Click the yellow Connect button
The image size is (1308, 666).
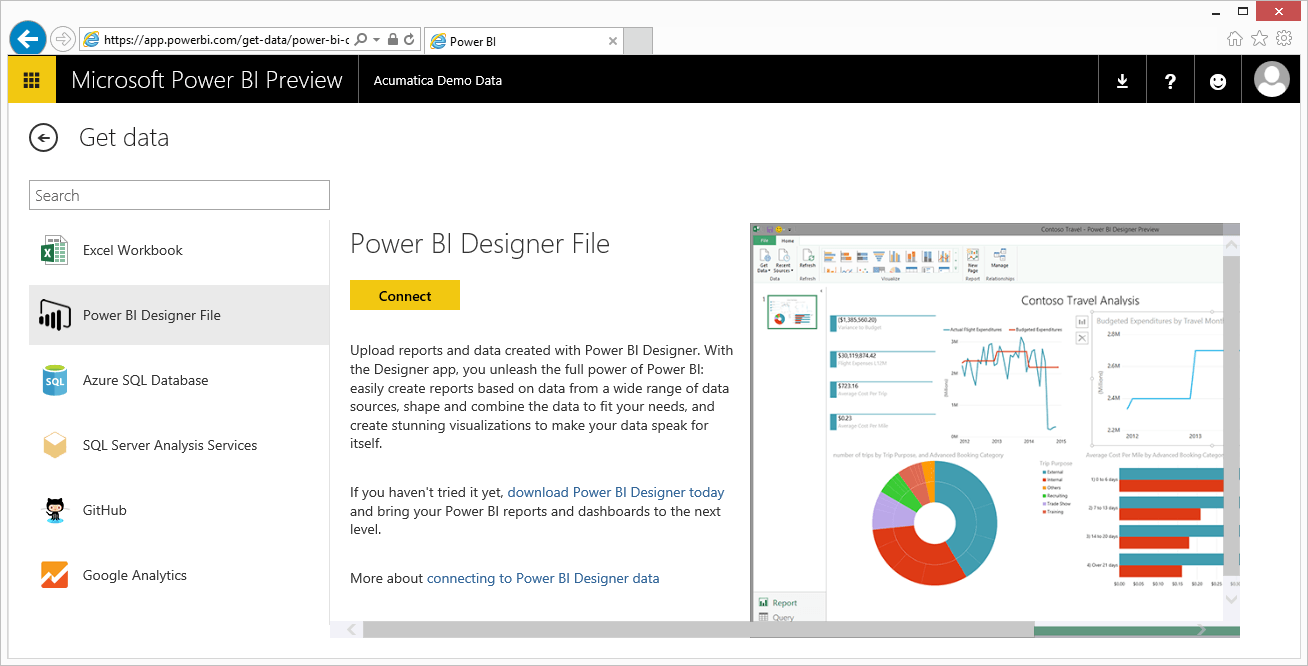pyautogui.click(x=405, y=295)
